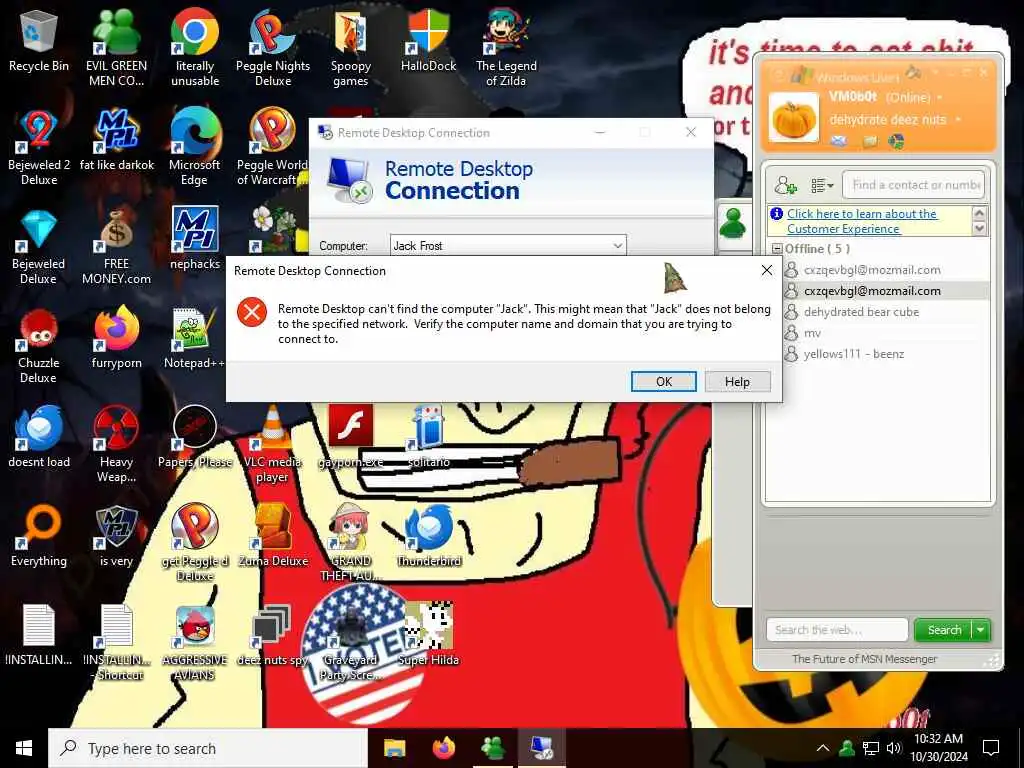Click Help in the Remote Desktop error dialog
The image size is (1024, 768).
click(737, 381)
